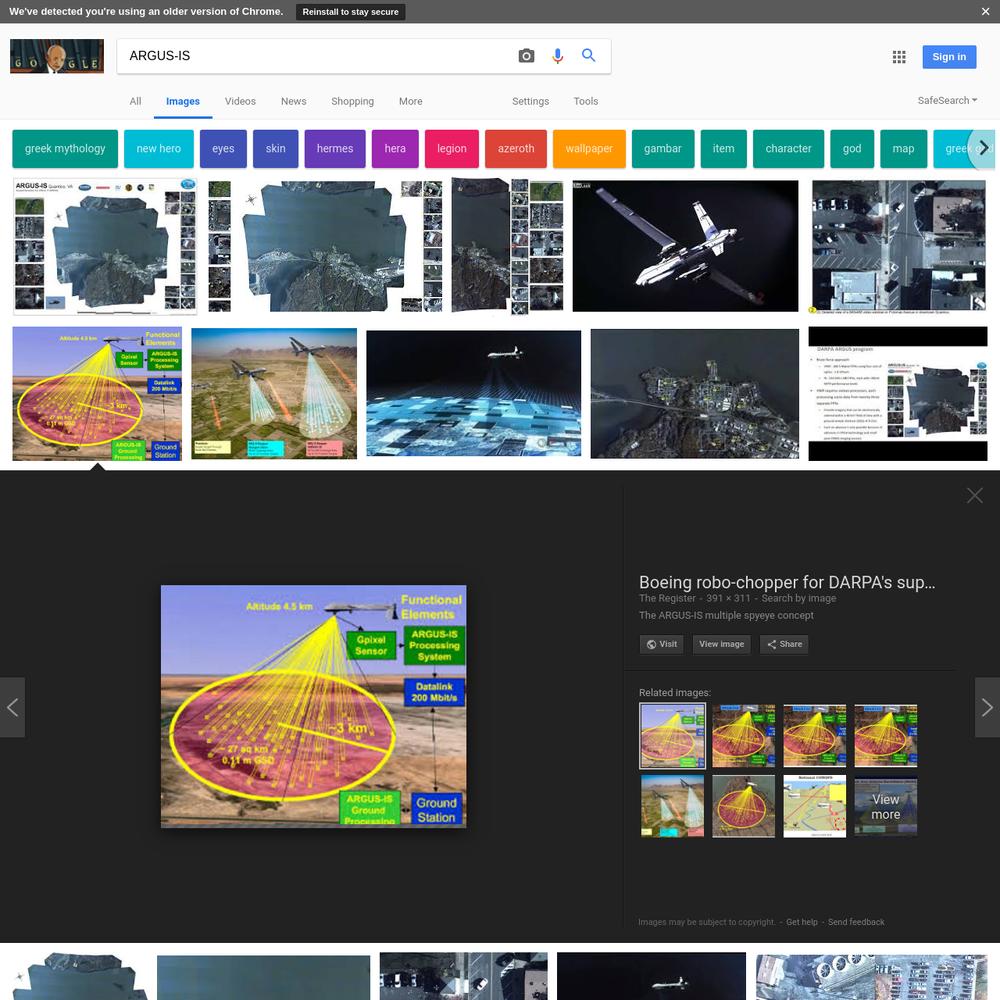Open the Settings menu
This screenshot has width=1000, height=1000.
[x=530, y=101]
